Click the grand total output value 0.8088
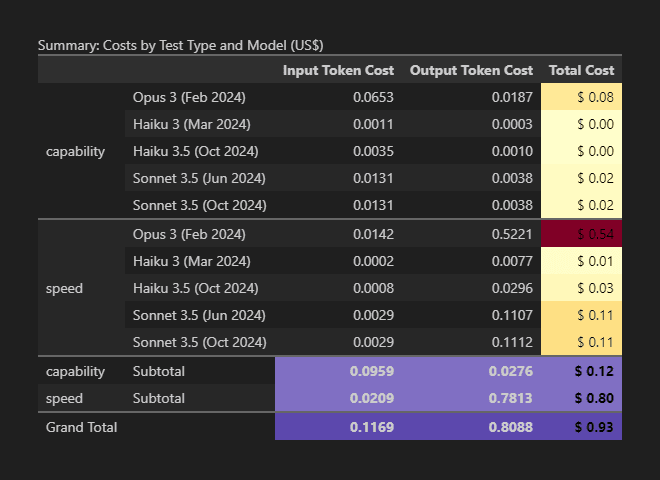The width and height of the screenshot is (660, 480). (x=511, y=427)
